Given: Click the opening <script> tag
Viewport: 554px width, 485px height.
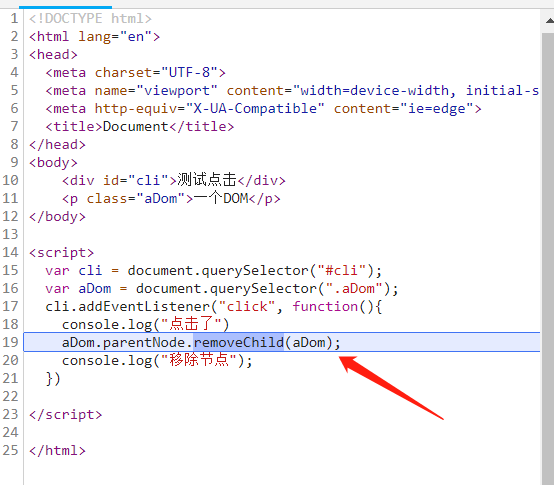Looking at the screenshot, I should point(61,253).
